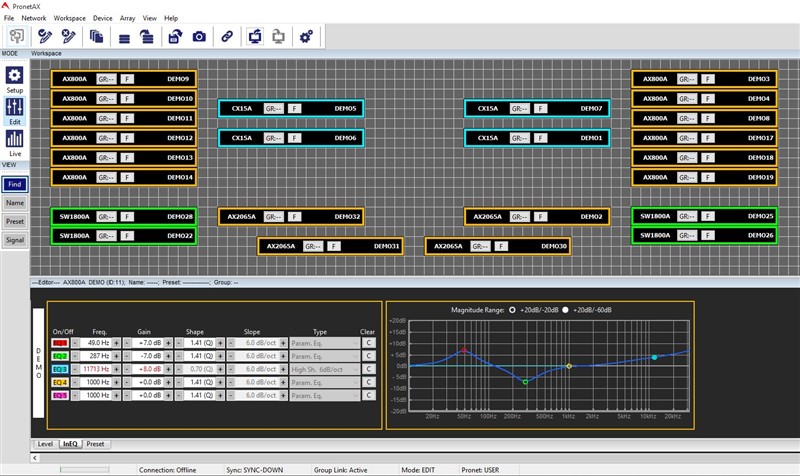Increase EQ 3 gain with plus button
The width and height of the screenshot is (800, 476).
168,369
